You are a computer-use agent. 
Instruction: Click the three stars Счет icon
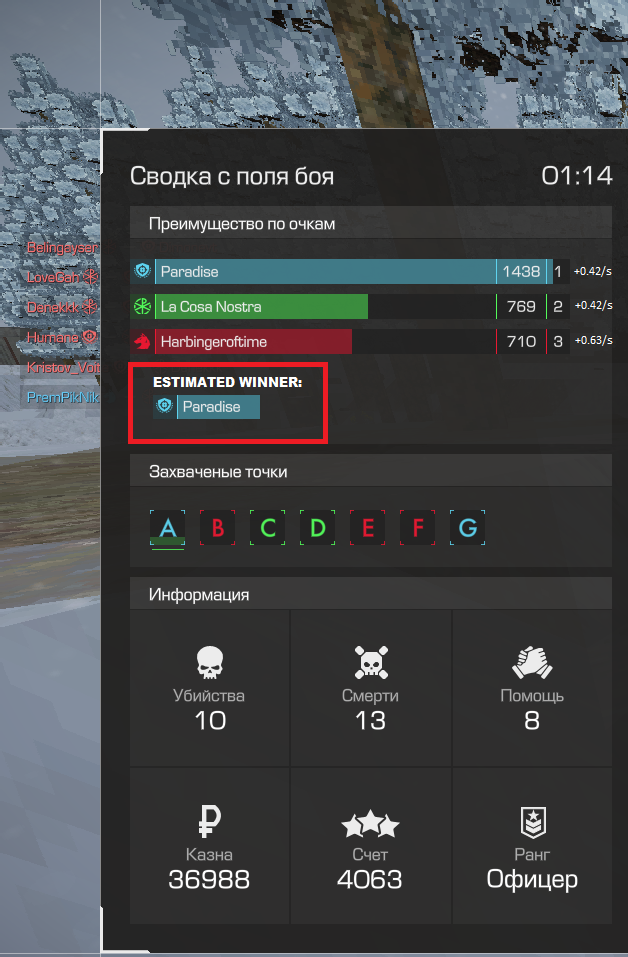point(370,825)
